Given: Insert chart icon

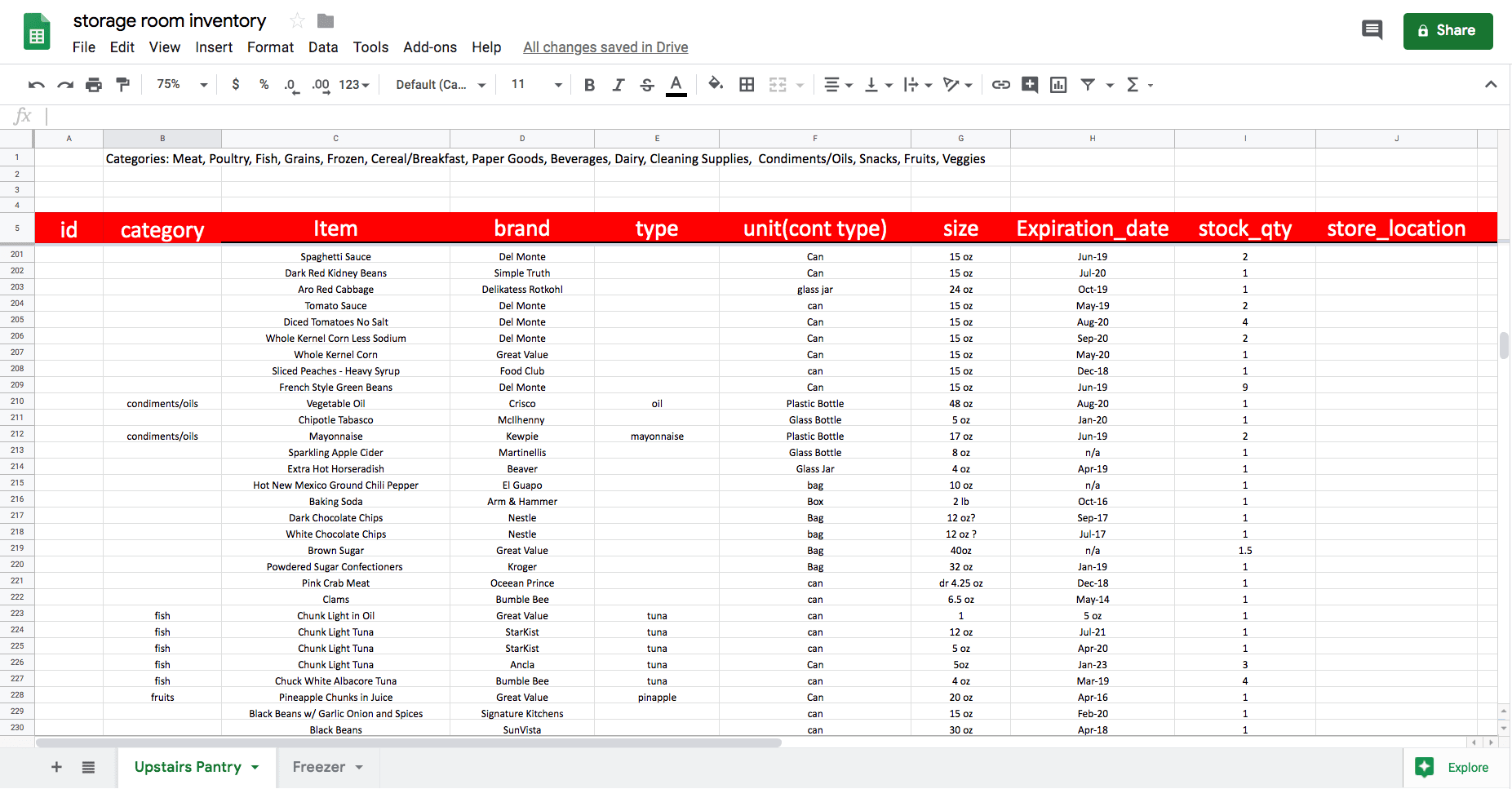Looking at the screenshot, I should point(1058,85).
